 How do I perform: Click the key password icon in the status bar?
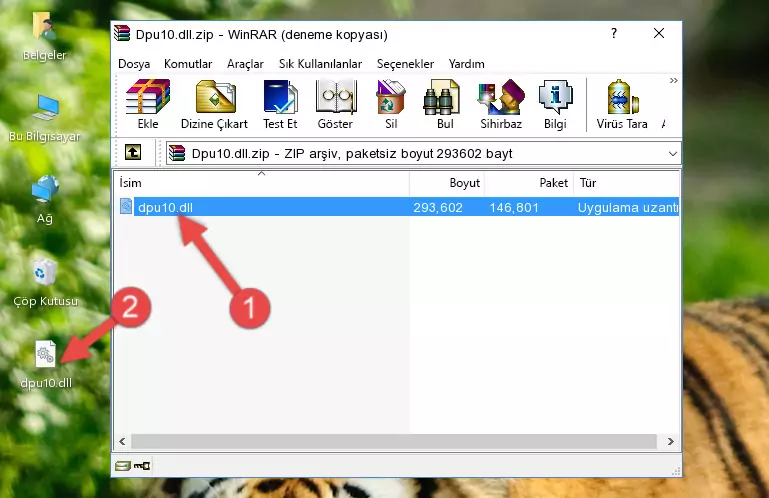(x=142, y=466)
